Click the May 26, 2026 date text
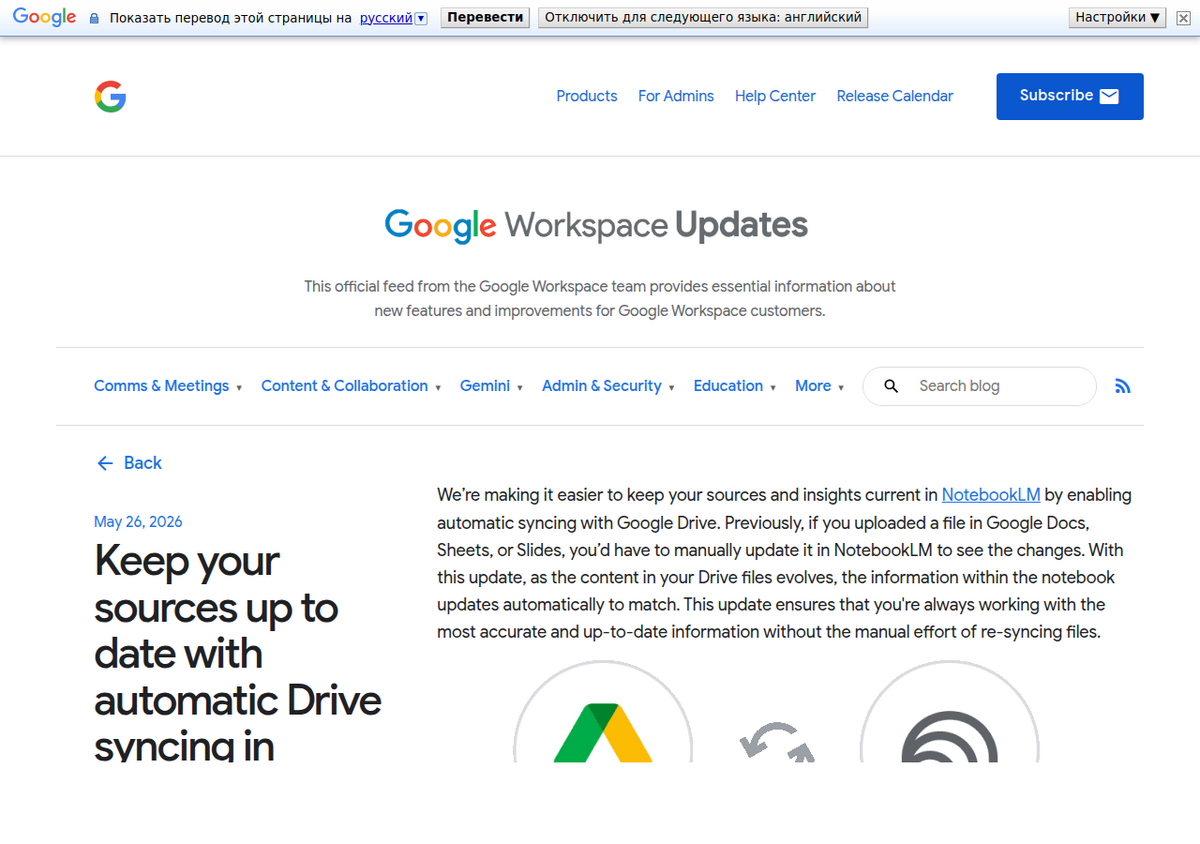 (138, 522)
